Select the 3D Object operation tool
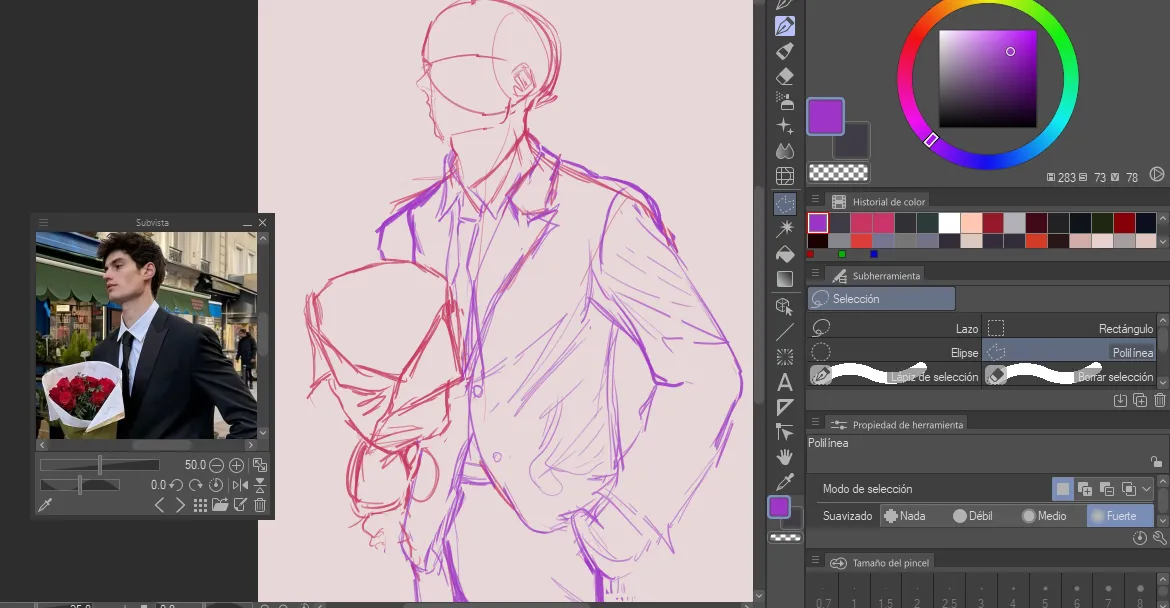1170x608 pixels. coord(785,306)
